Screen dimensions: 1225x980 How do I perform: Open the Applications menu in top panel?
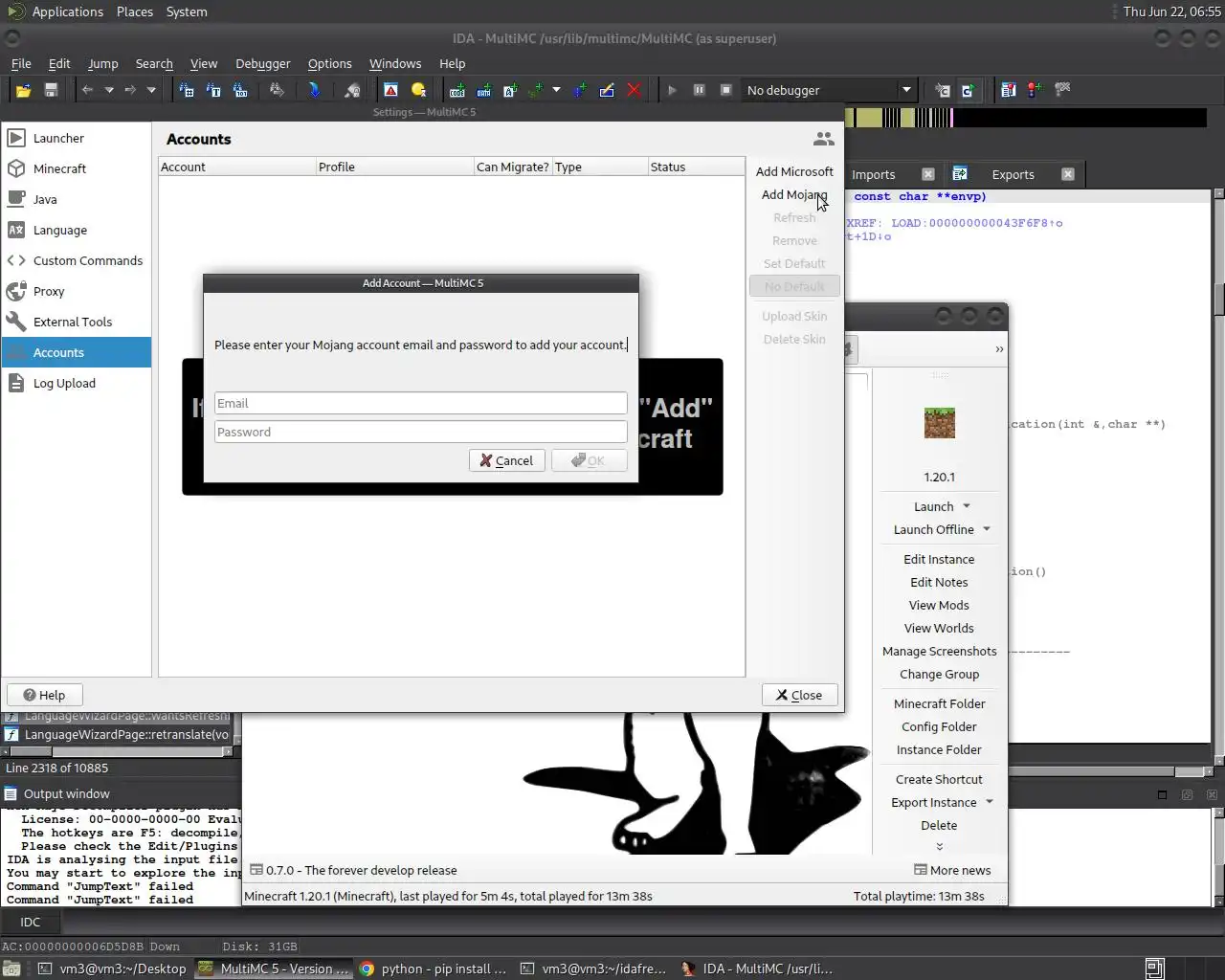pos(67,11)
